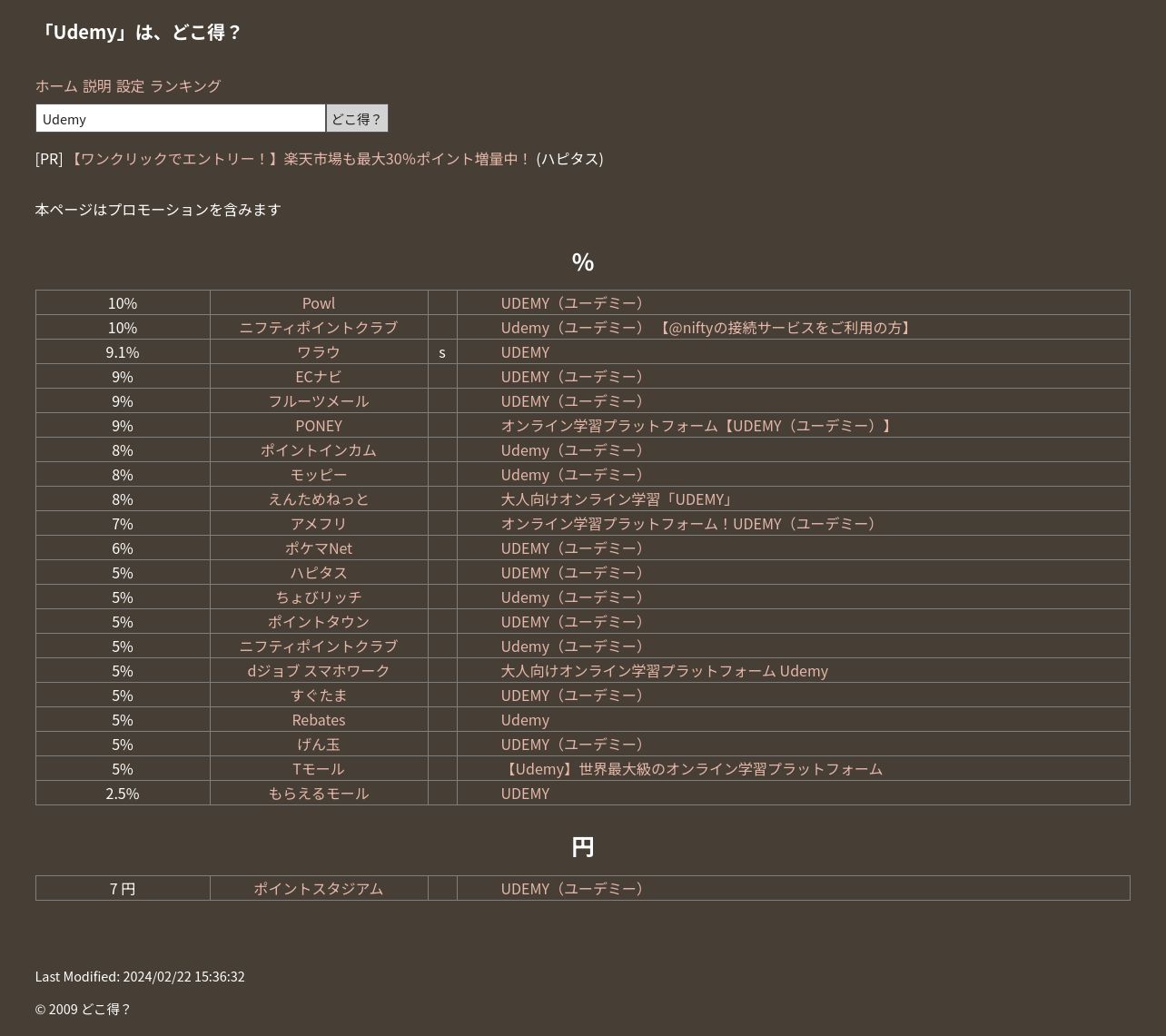Open the ECナビ site link

[x=319, y=376]
